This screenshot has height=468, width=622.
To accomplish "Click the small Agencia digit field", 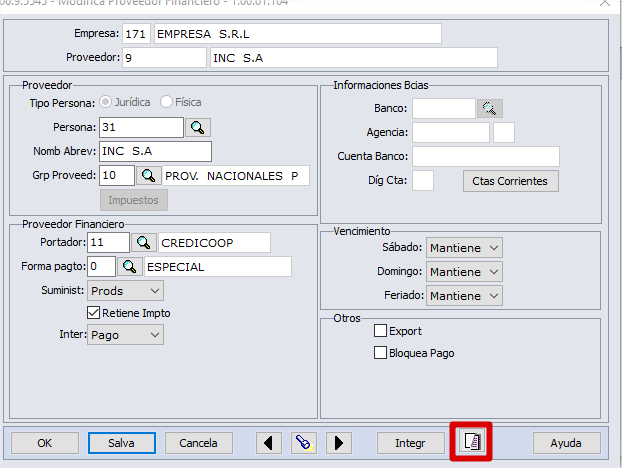I will pyautogui.click(x=504, y=132).
